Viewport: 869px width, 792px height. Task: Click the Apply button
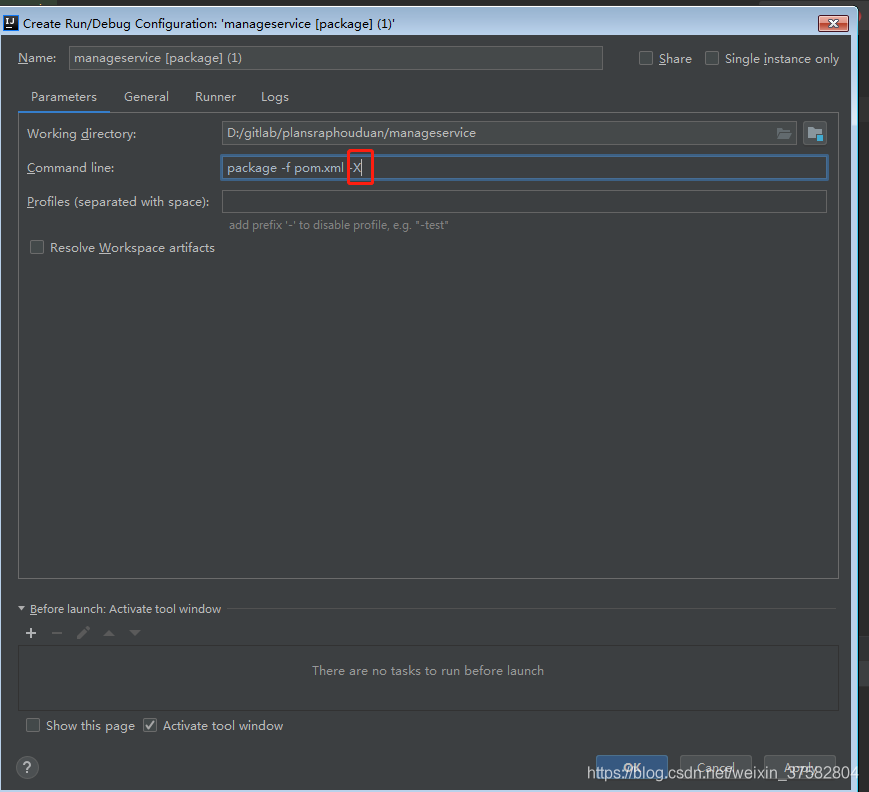coord(800,768)
